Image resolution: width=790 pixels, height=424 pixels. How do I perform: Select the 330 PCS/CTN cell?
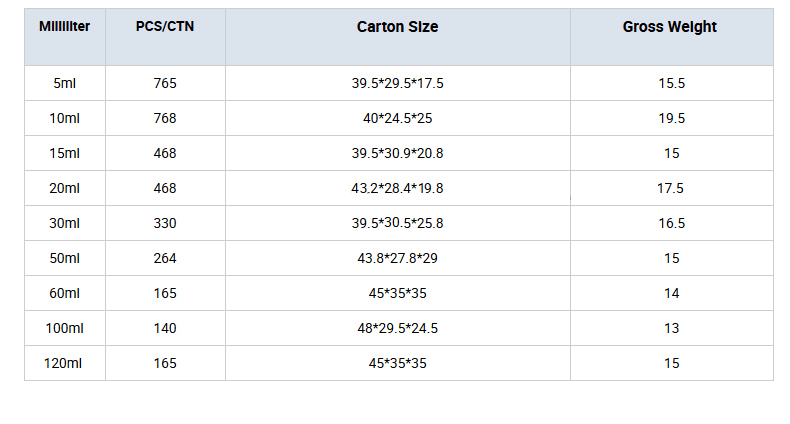pyautogui.click(x=165, y=223)
